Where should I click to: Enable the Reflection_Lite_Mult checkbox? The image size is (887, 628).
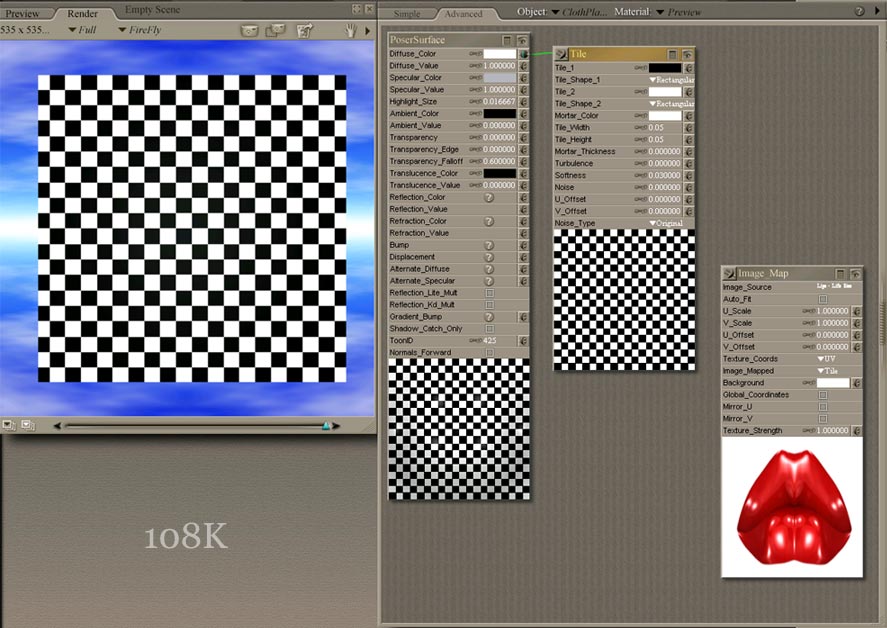pos(489,293)
